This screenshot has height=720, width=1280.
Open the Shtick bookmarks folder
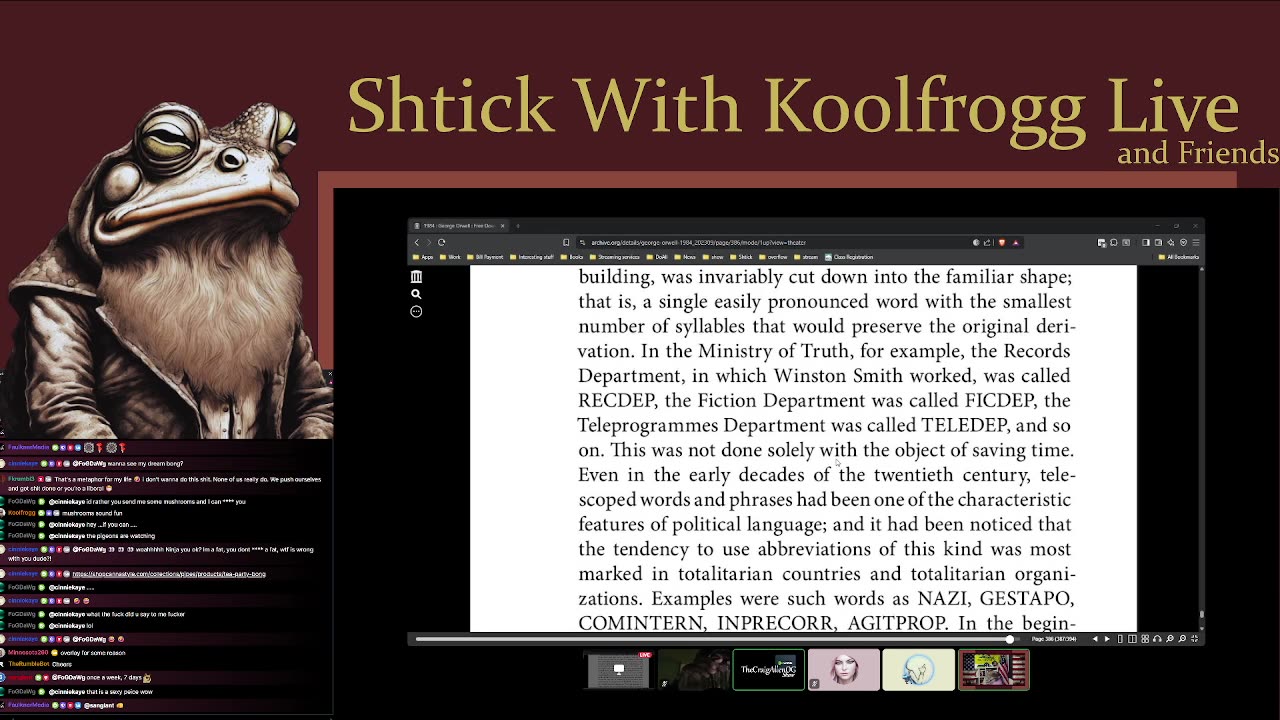point(741,257)
